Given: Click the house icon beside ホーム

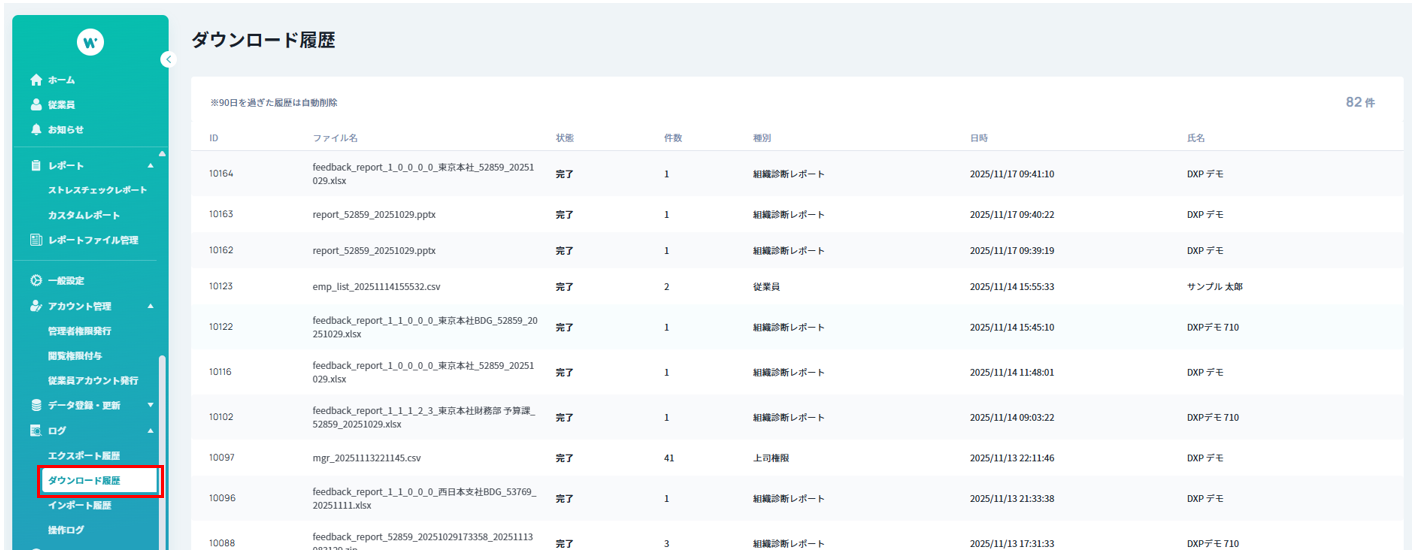Looking at the screenshot, I should [36, 80].
